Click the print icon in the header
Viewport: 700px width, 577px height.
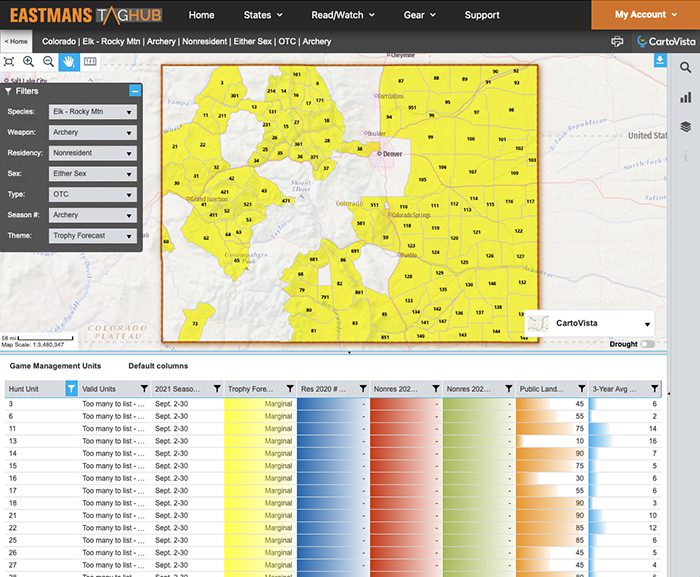pyautogui.click(x=617, y=42)
